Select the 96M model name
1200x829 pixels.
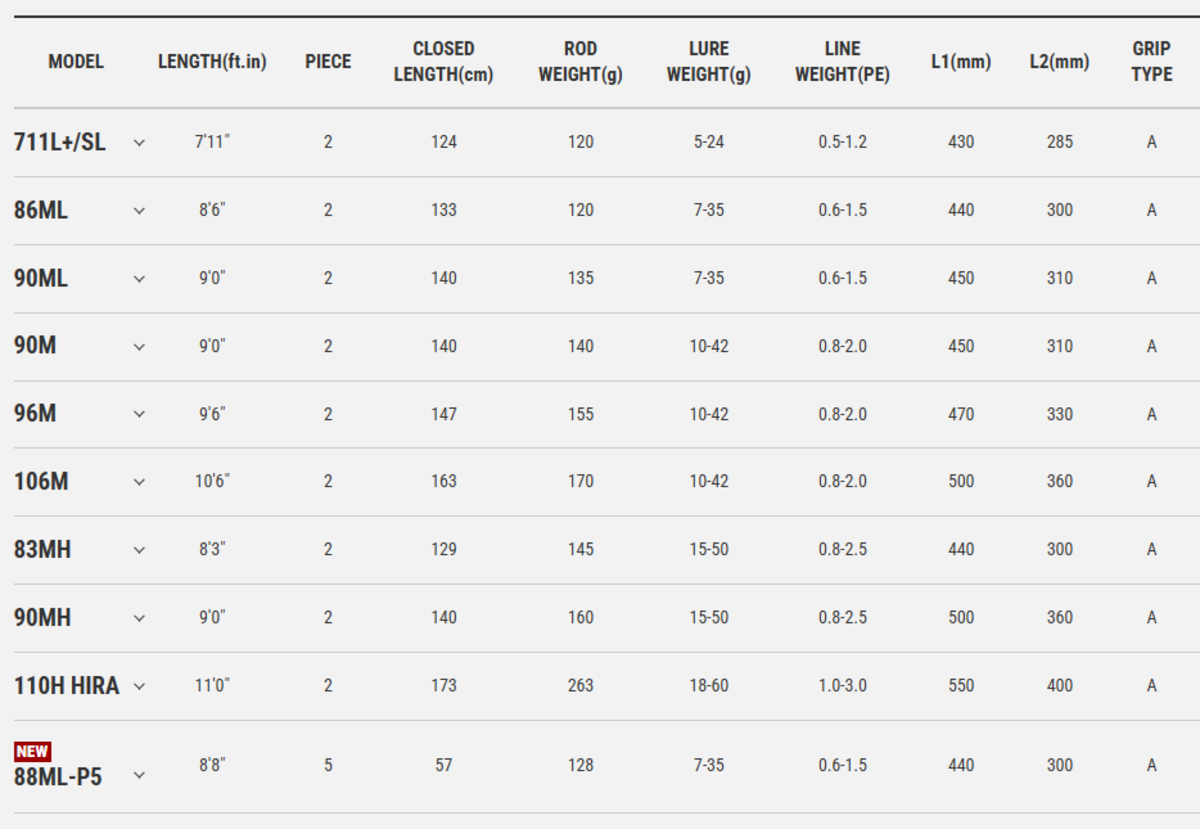coord(35,414)
